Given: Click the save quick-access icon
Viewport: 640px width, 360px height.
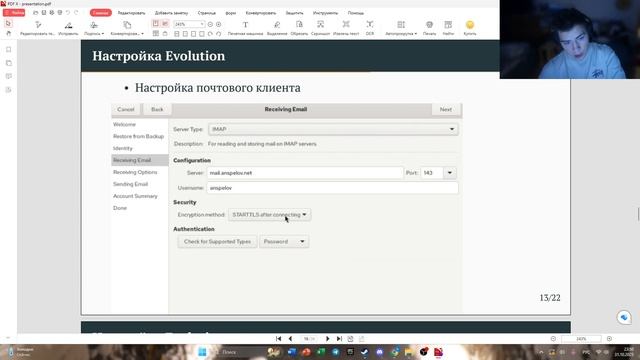Looking at the screenshot, I should click(44, 13).
